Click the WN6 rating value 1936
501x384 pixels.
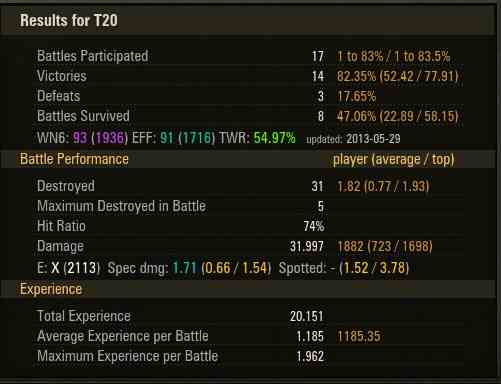coord(110,138)
